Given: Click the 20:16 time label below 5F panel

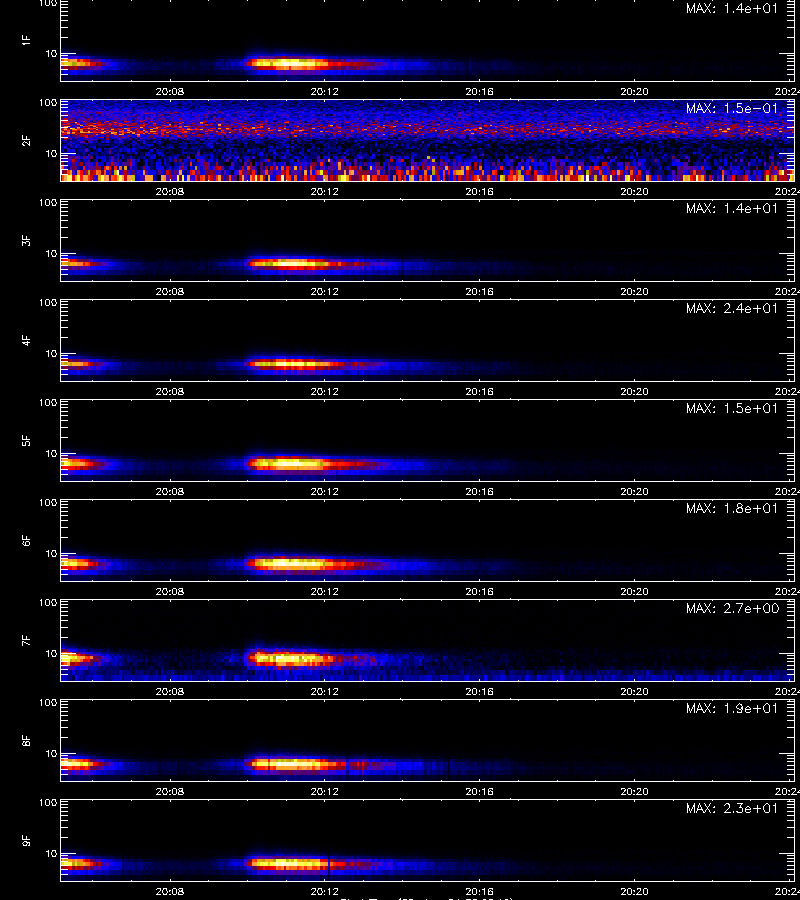Looking at the screenshot, I should [480, 491].
